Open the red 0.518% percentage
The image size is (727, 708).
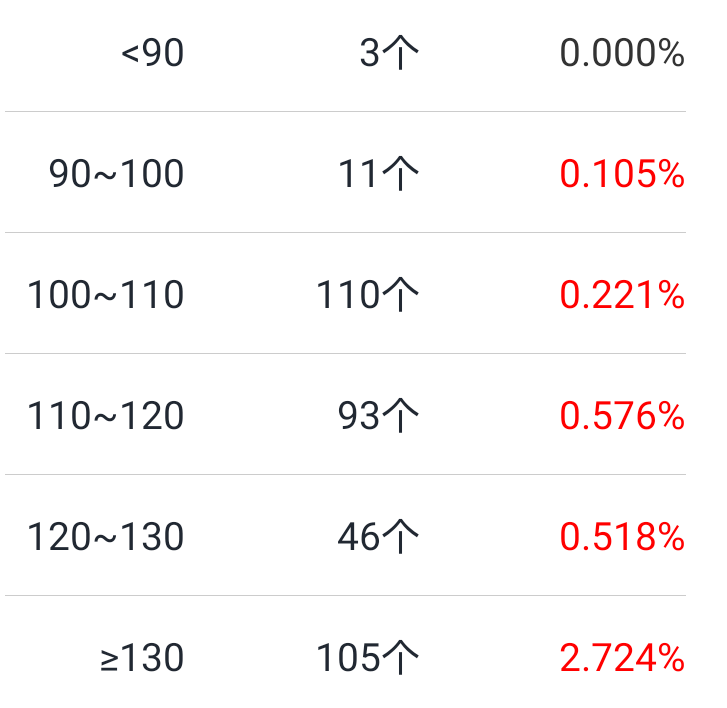(x=621, y=538)
